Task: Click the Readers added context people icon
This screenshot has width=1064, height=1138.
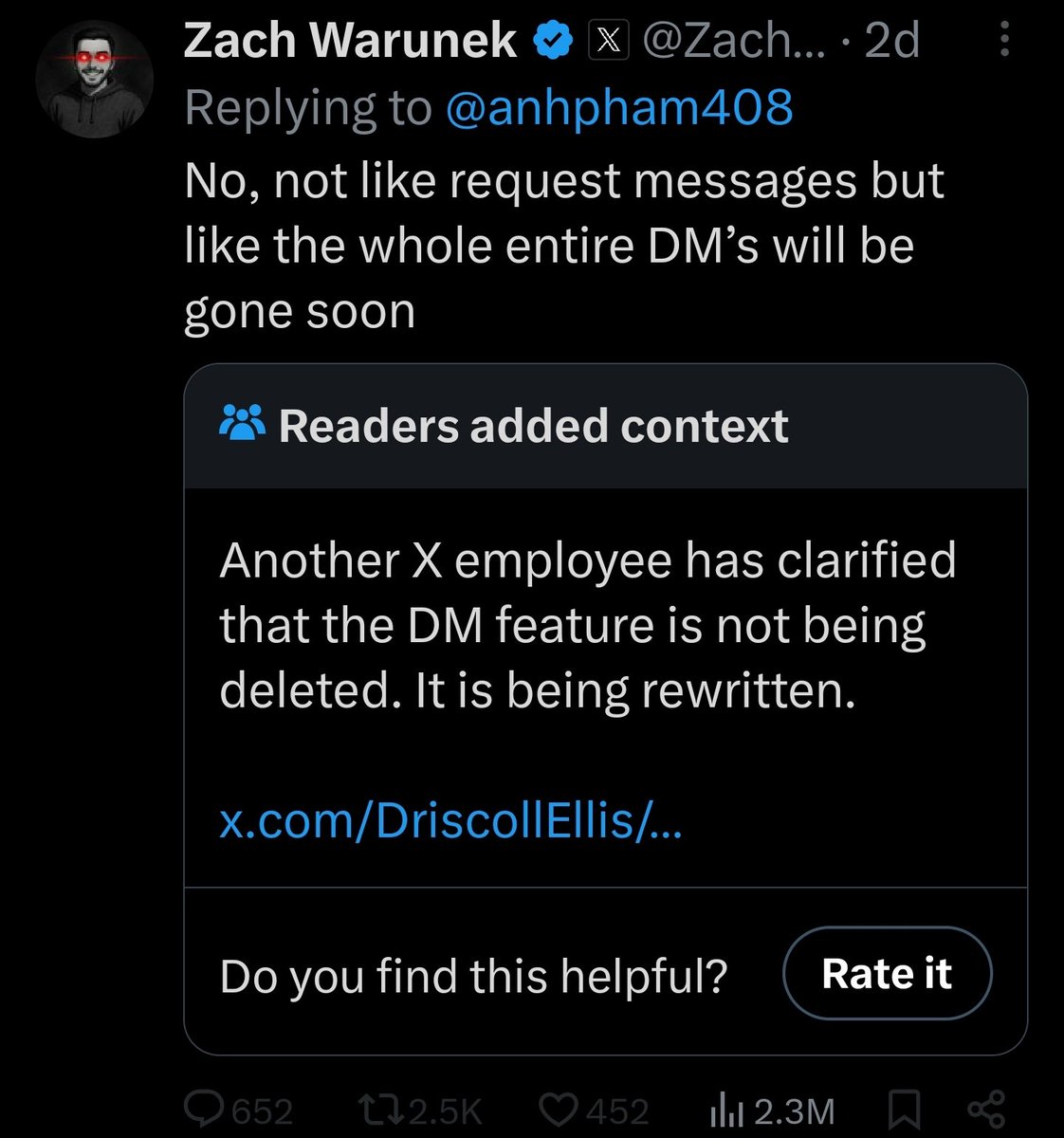Action: click(244, 426)
